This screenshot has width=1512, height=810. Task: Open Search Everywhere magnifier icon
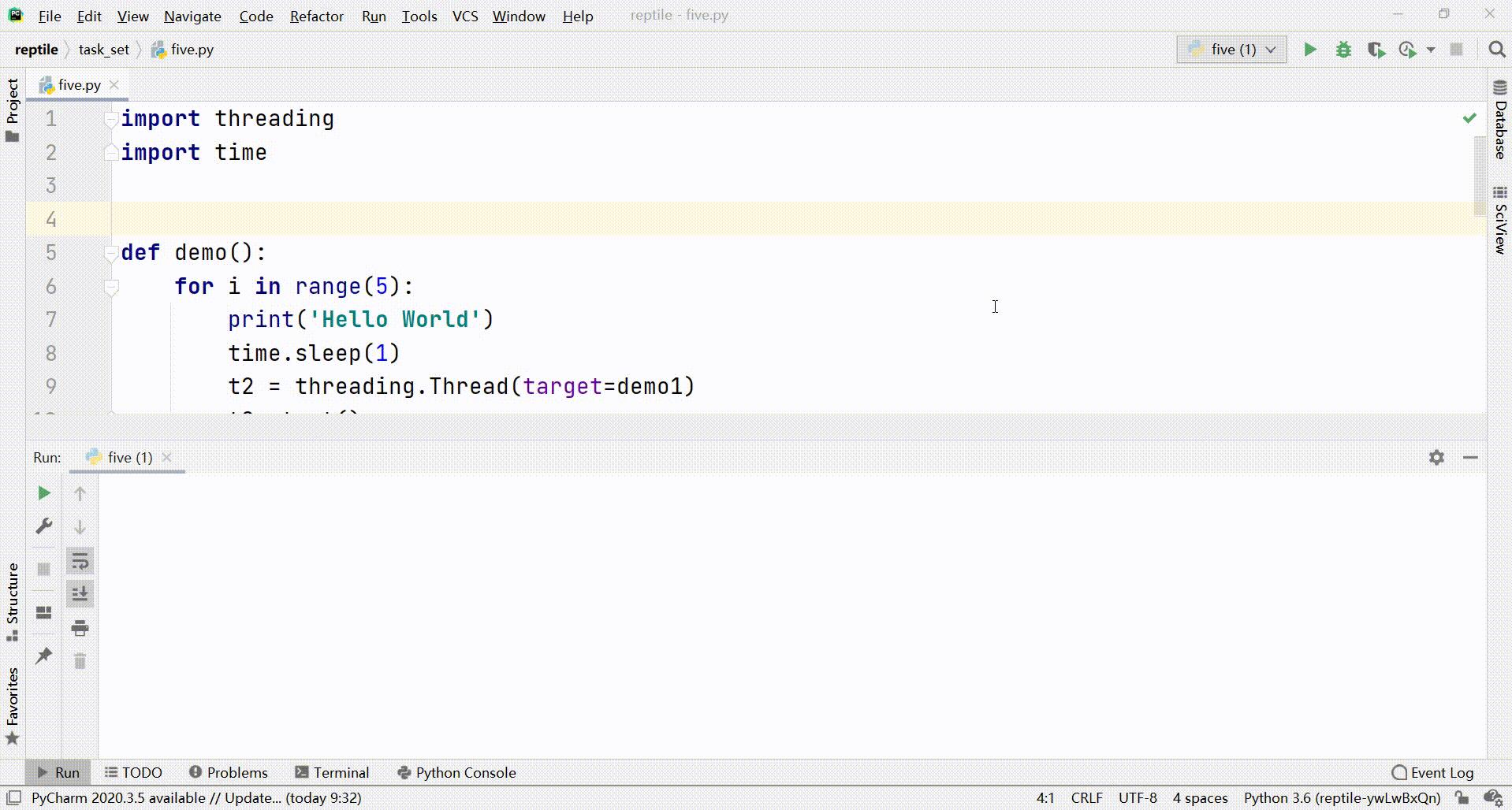(x=1497, y=50)
